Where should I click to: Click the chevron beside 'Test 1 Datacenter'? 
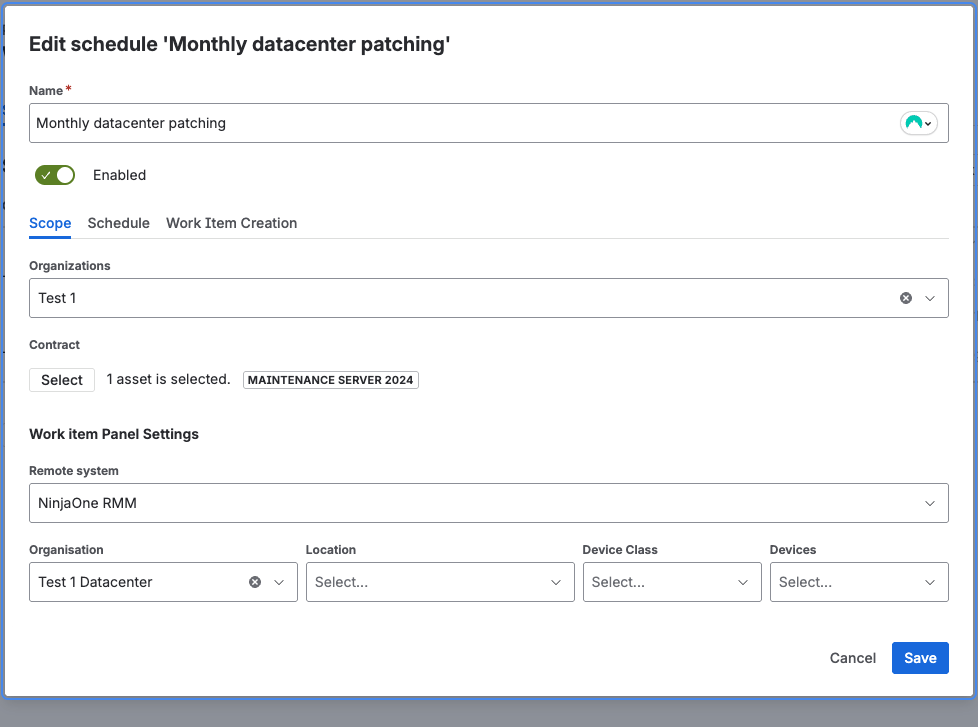(279, 582)
